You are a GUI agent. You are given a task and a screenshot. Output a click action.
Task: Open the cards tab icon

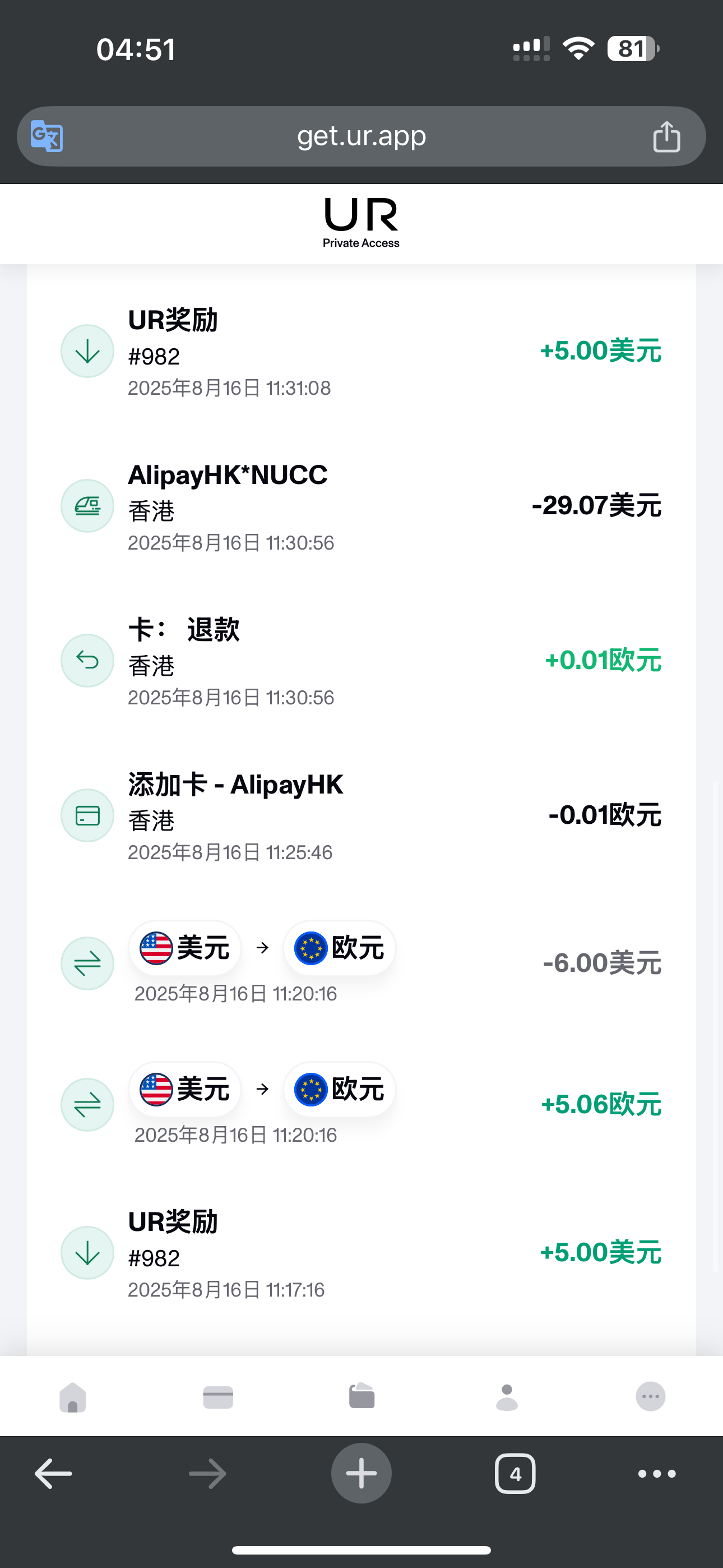click(218, 1396)
